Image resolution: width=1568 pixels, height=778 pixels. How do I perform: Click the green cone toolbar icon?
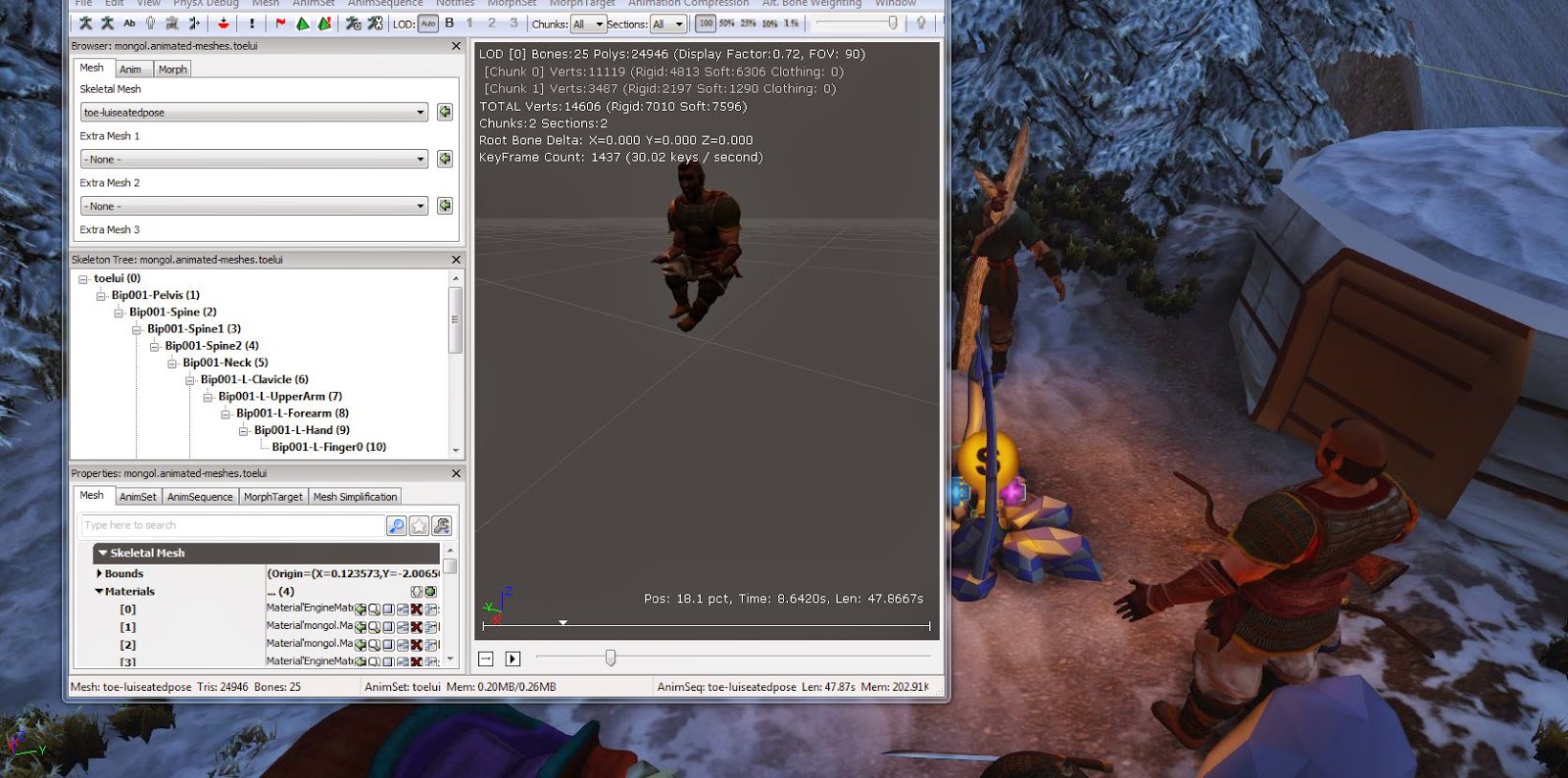click(x=303, y=24)
